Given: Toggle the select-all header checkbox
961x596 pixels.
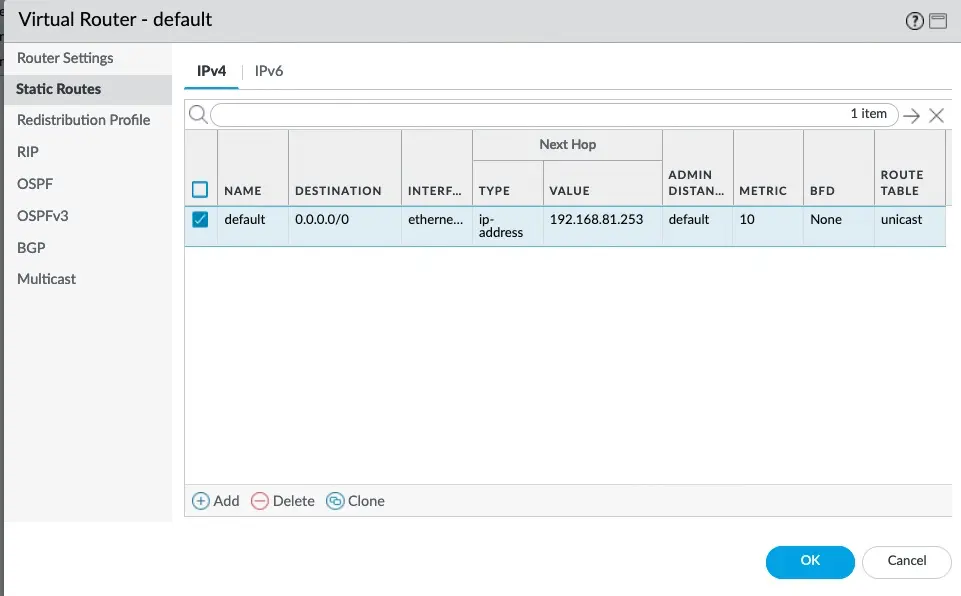Looking at the screenshot, I should tap(200, 189).
